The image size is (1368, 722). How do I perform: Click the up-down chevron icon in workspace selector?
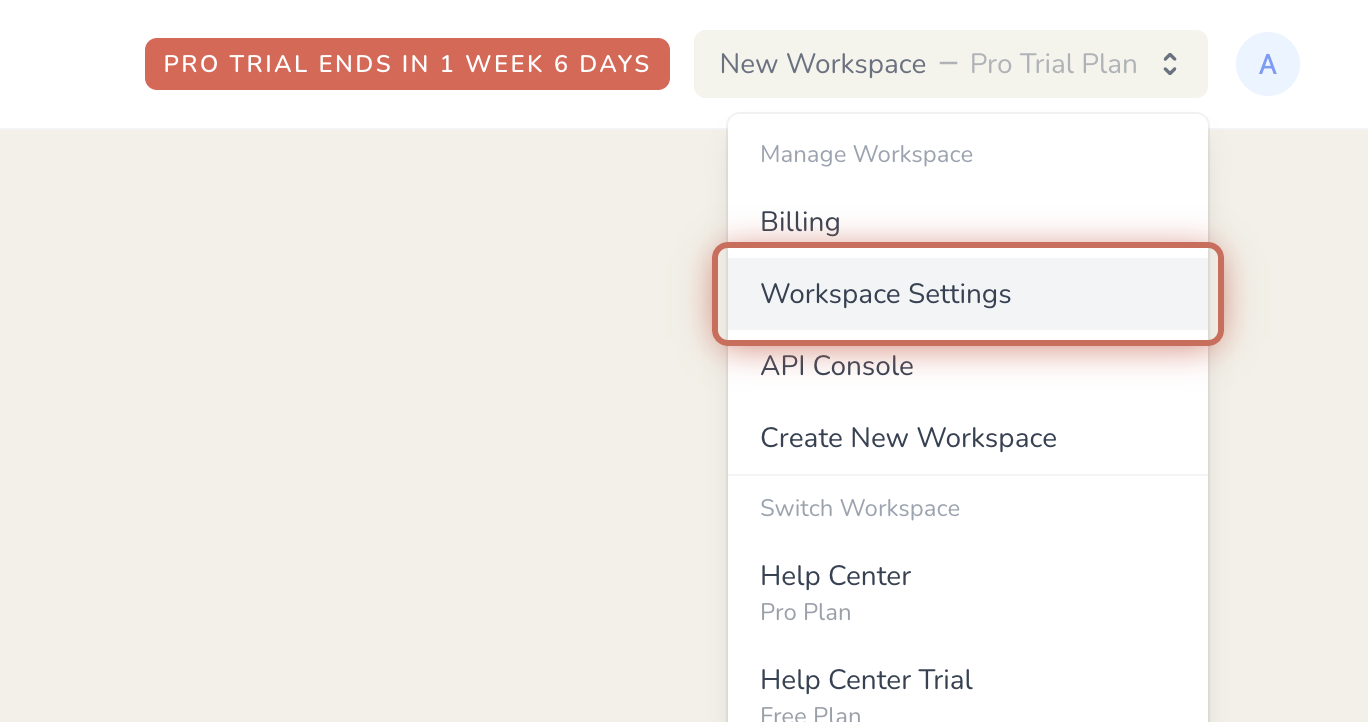coord(1169,64)
